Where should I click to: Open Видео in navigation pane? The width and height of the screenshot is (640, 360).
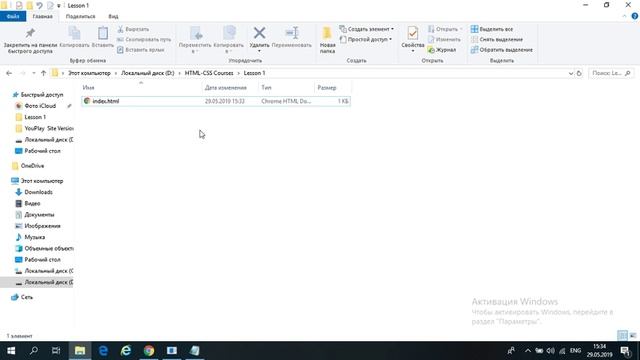(32, 203)
